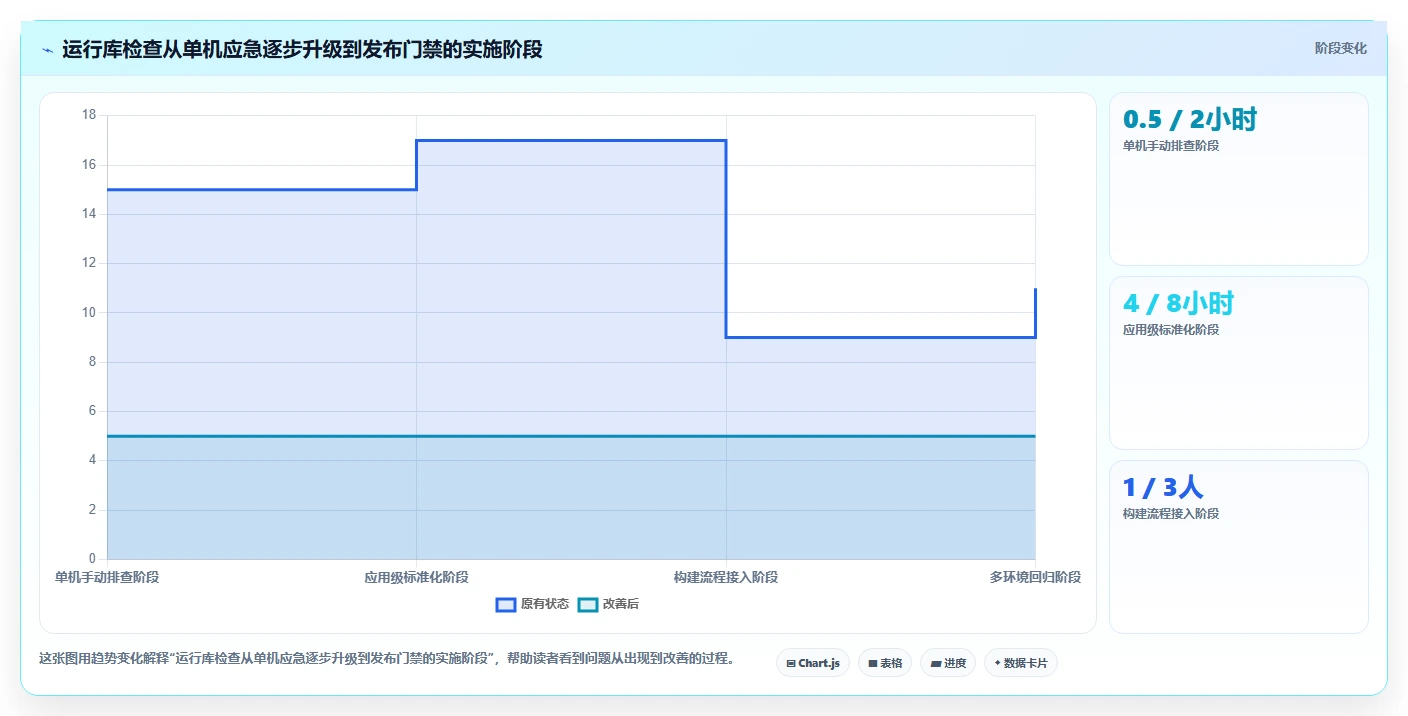1408x716 pixels.
Task: Click x-axis label 单机手动排查阶段
Action: click(x=107, y=577)
